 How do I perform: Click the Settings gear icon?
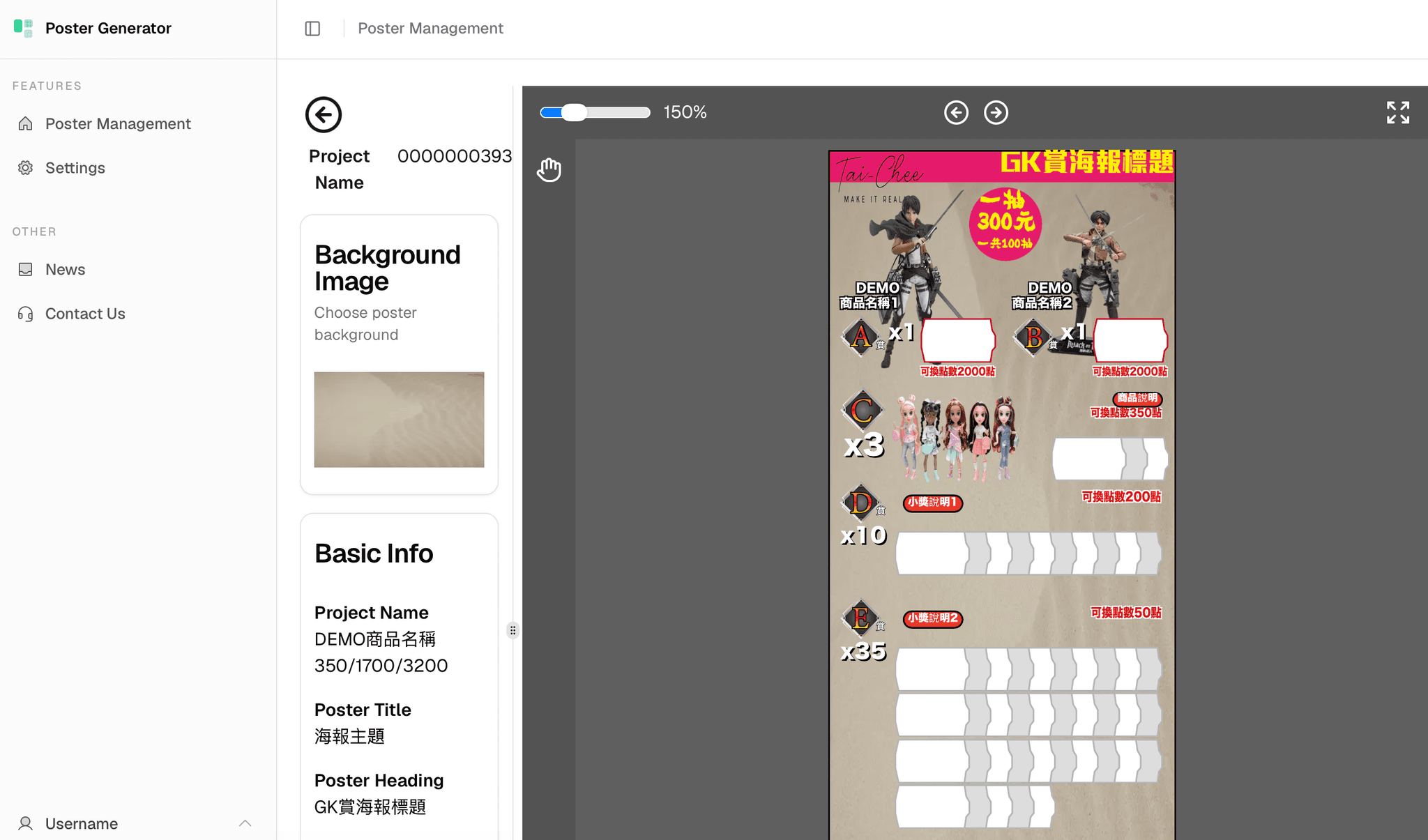tap(26, 168)
